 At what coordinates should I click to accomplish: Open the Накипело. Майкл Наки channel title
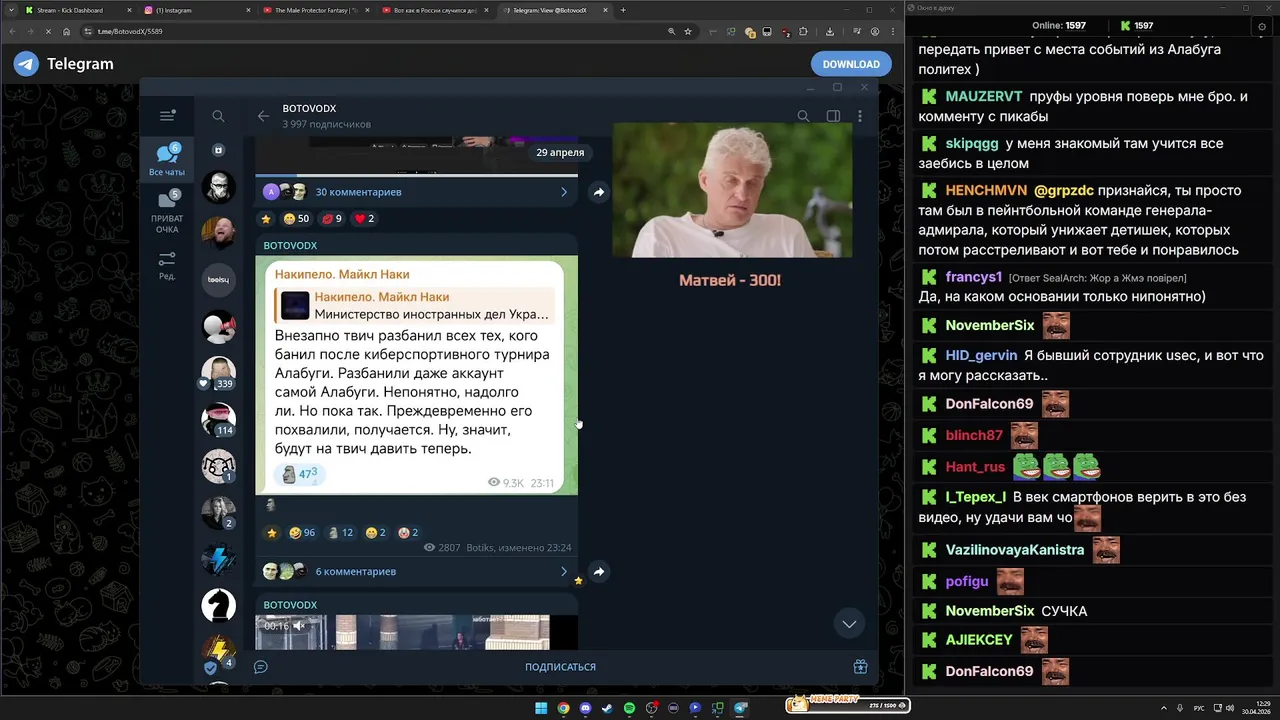342,274
